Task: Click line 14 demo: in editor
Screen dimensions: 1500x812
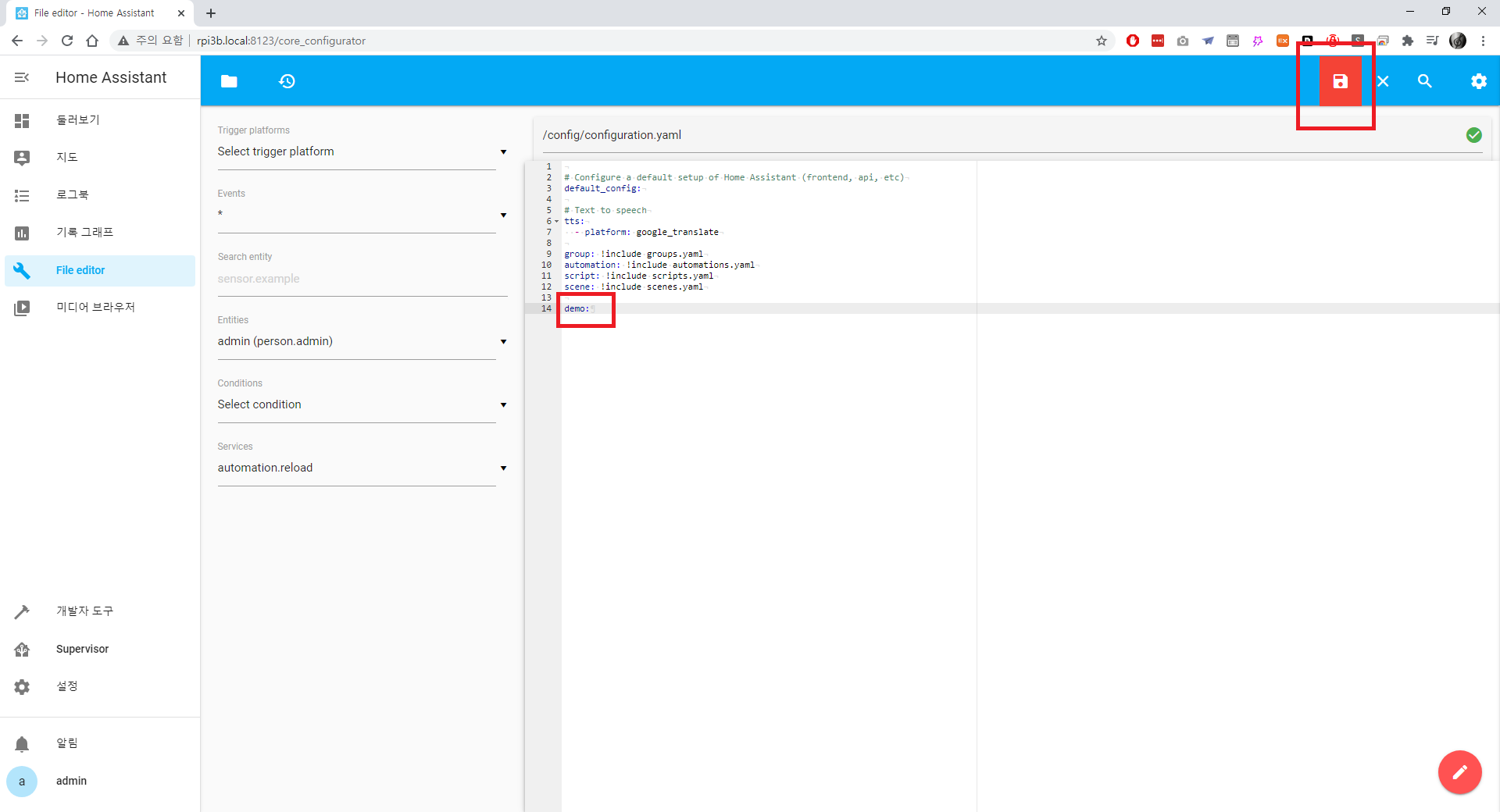Action: pyautogui.click(x=577, y=308)
